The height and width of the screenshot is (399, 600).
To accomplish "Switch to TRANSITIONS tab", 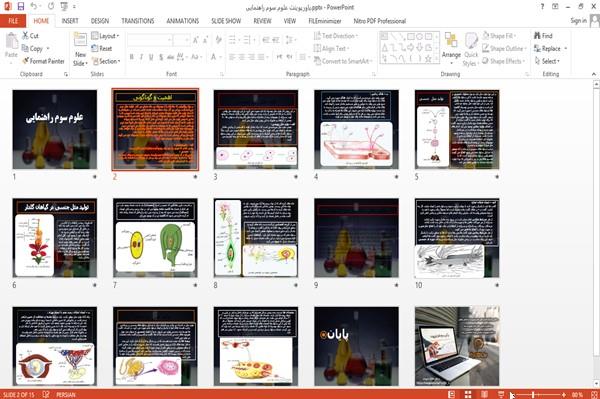I will pyautogui.click(x=138, y=21).
